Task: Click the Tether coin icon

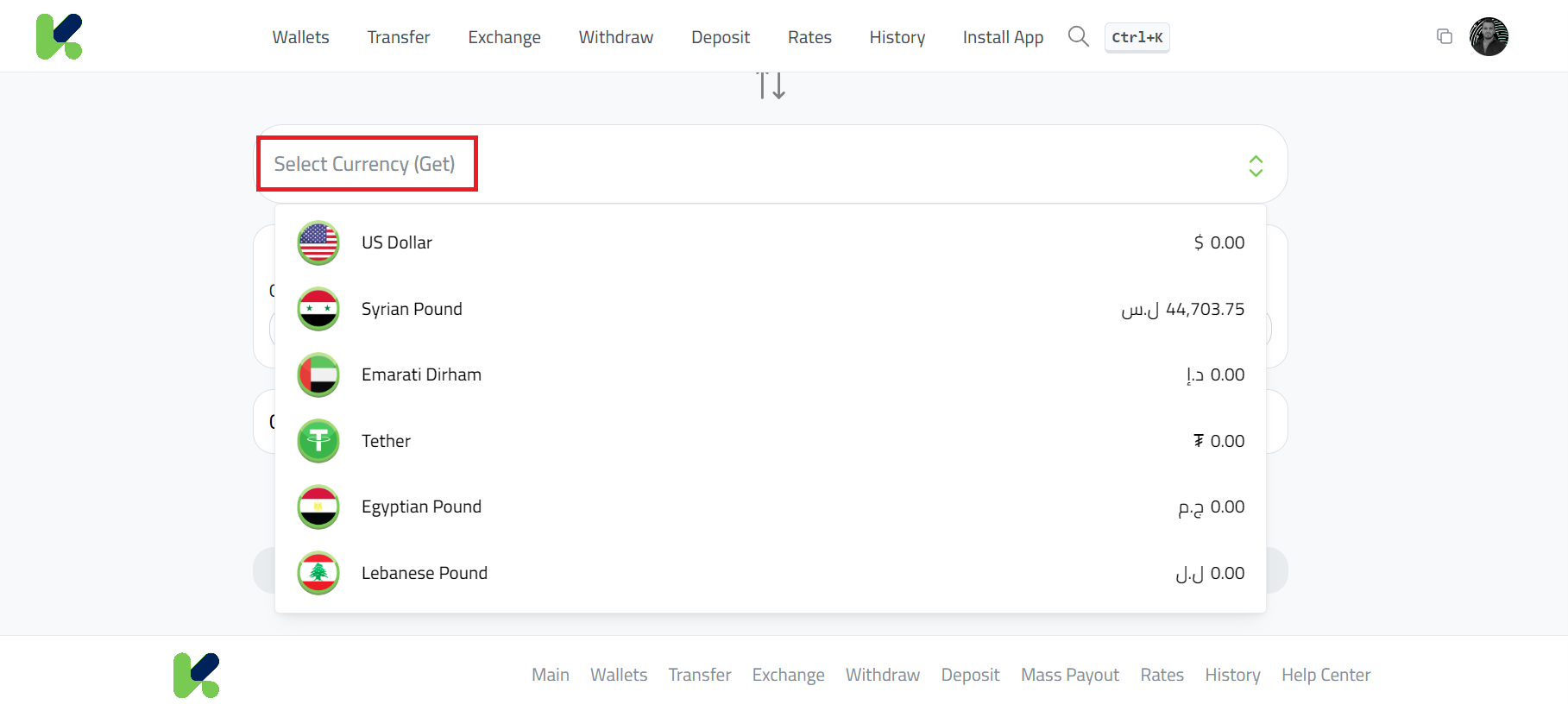Action: [318, 441]
